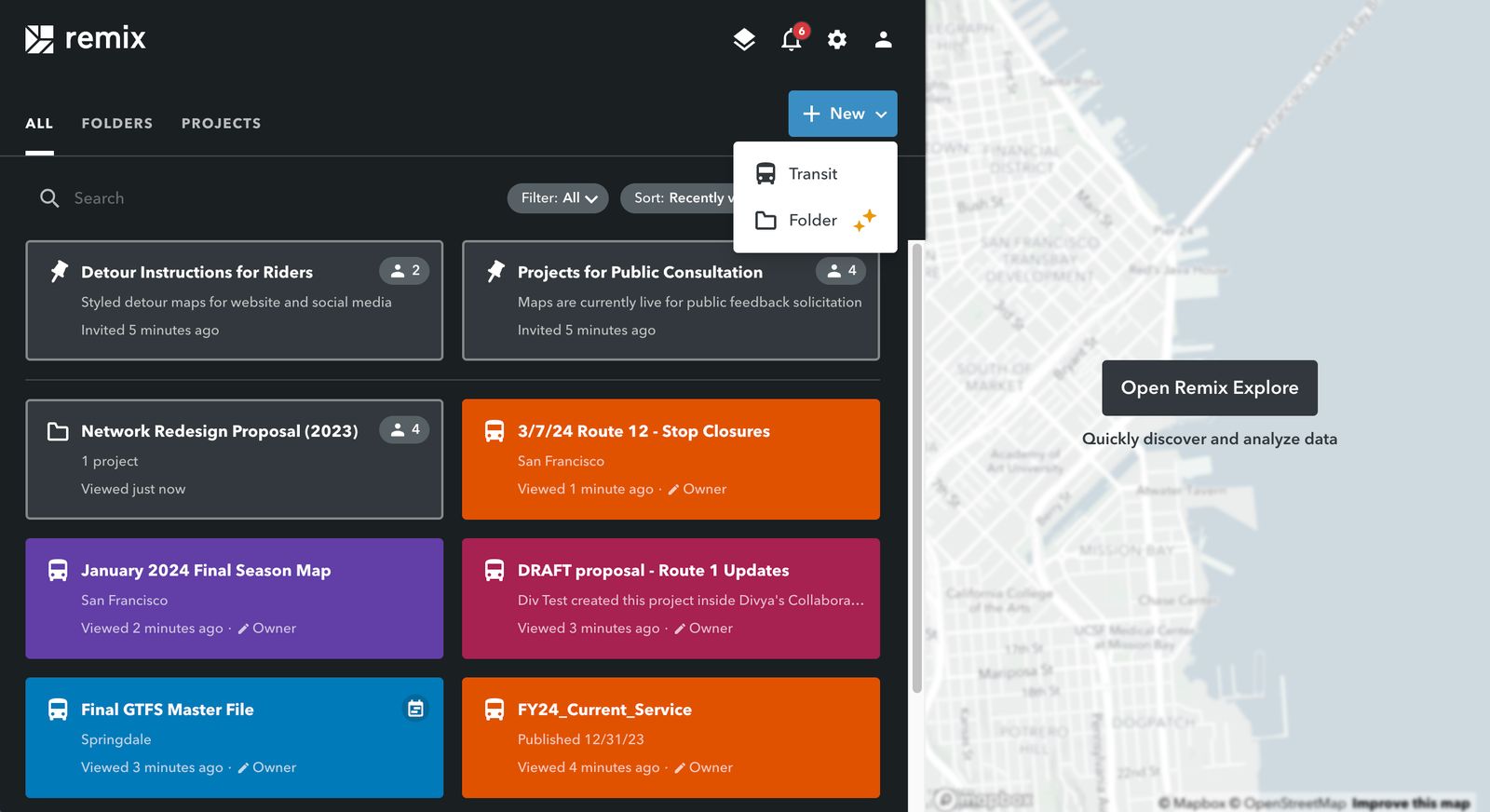Click bus icon on DRAFT proposal card

click(x=494, y=570)
